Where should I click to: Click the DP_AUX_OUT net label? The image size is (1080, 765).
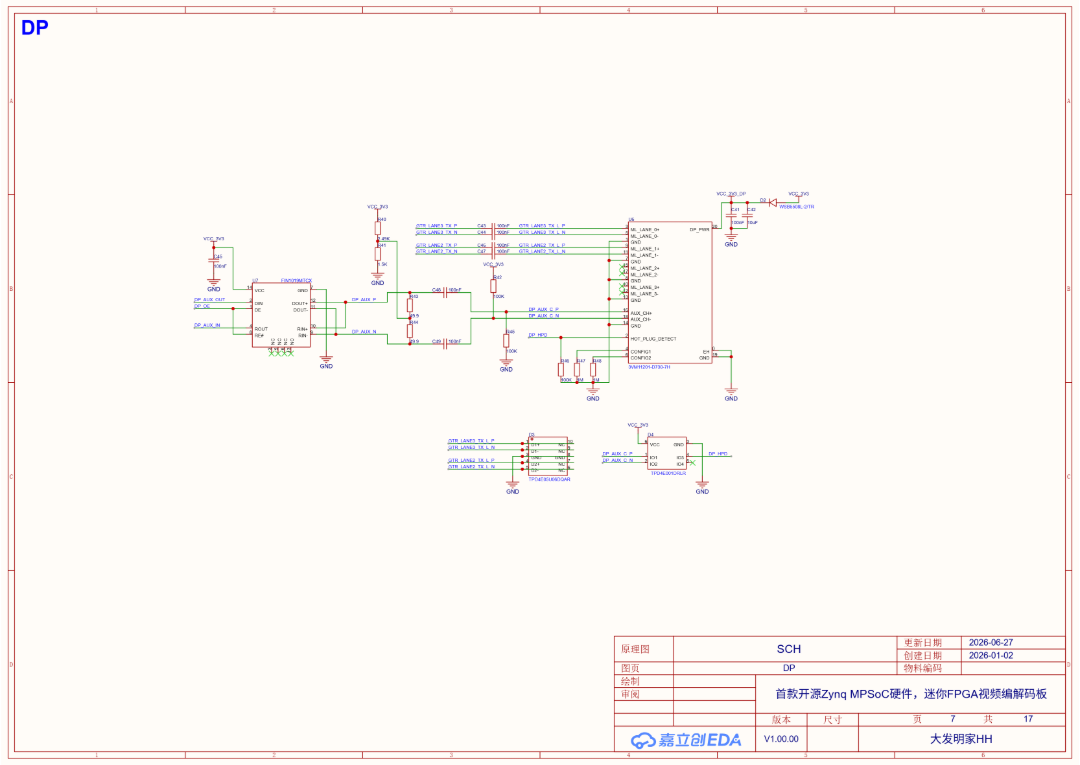(209, 300)
